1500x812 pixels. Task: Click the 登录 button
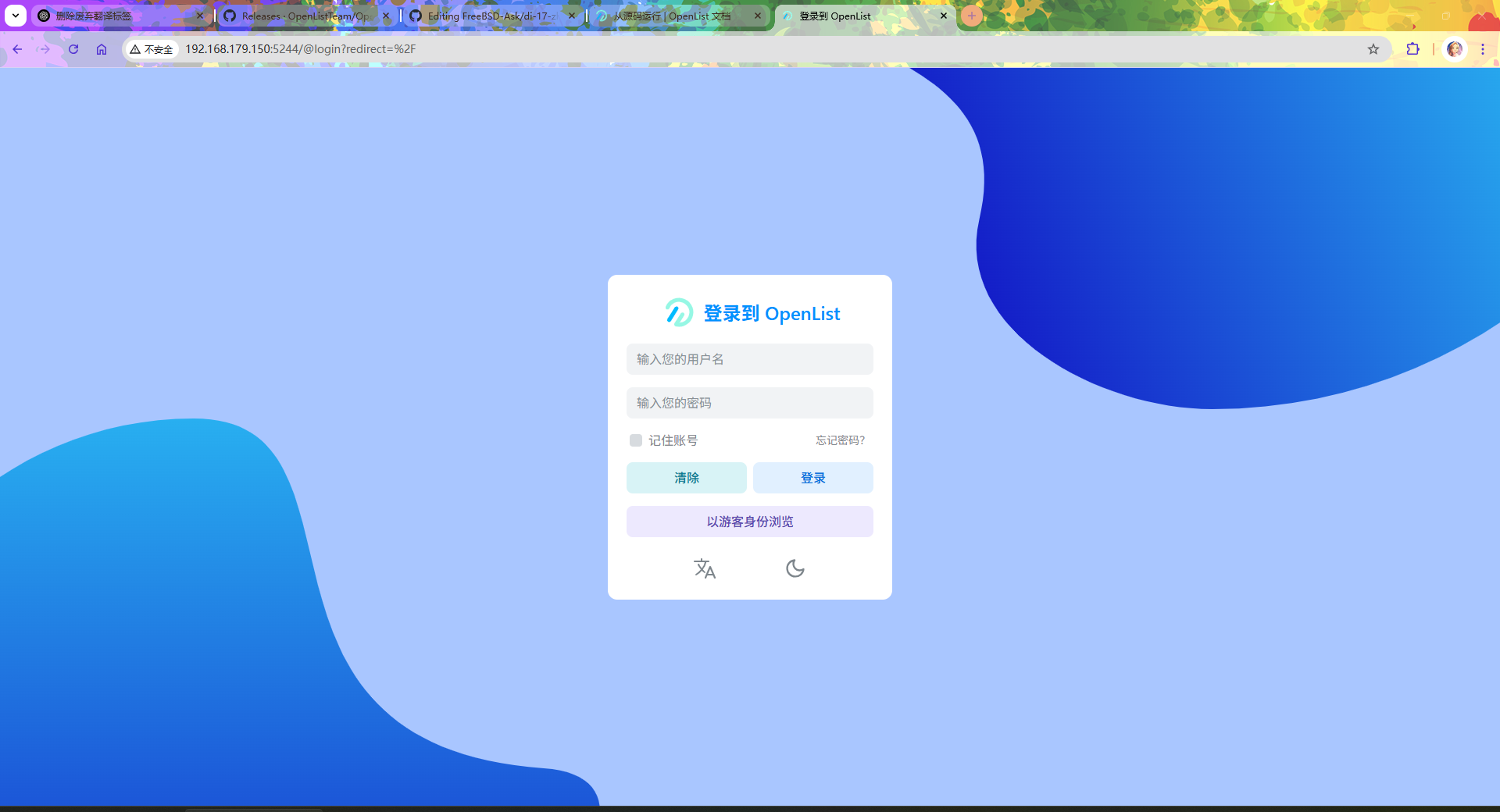(813, 478)
